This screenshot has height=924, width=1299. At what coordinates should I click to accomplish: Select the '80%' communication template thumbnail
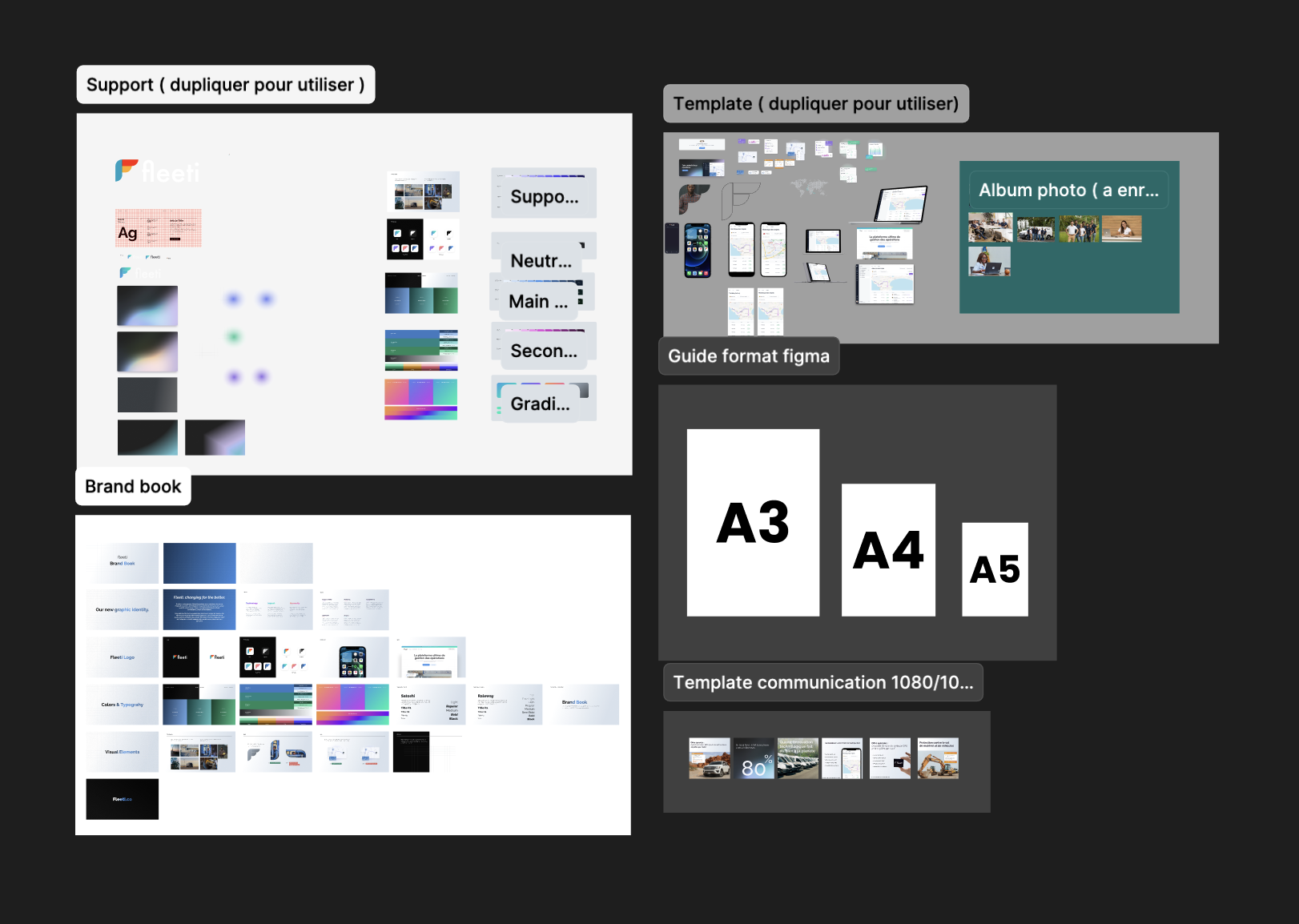pyautogui.click(x=754, y=759)
